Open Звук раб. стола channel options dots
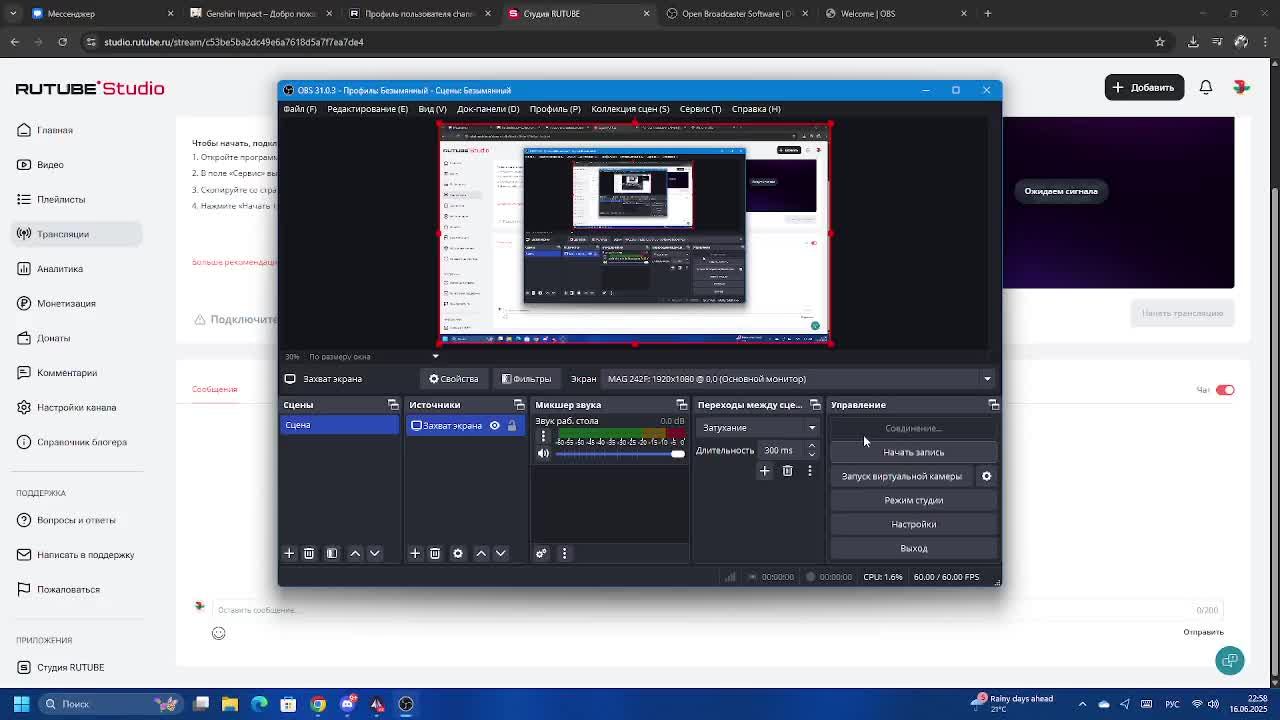The width and height of the screenshot is (1280, 720). [x=543, y=436]
